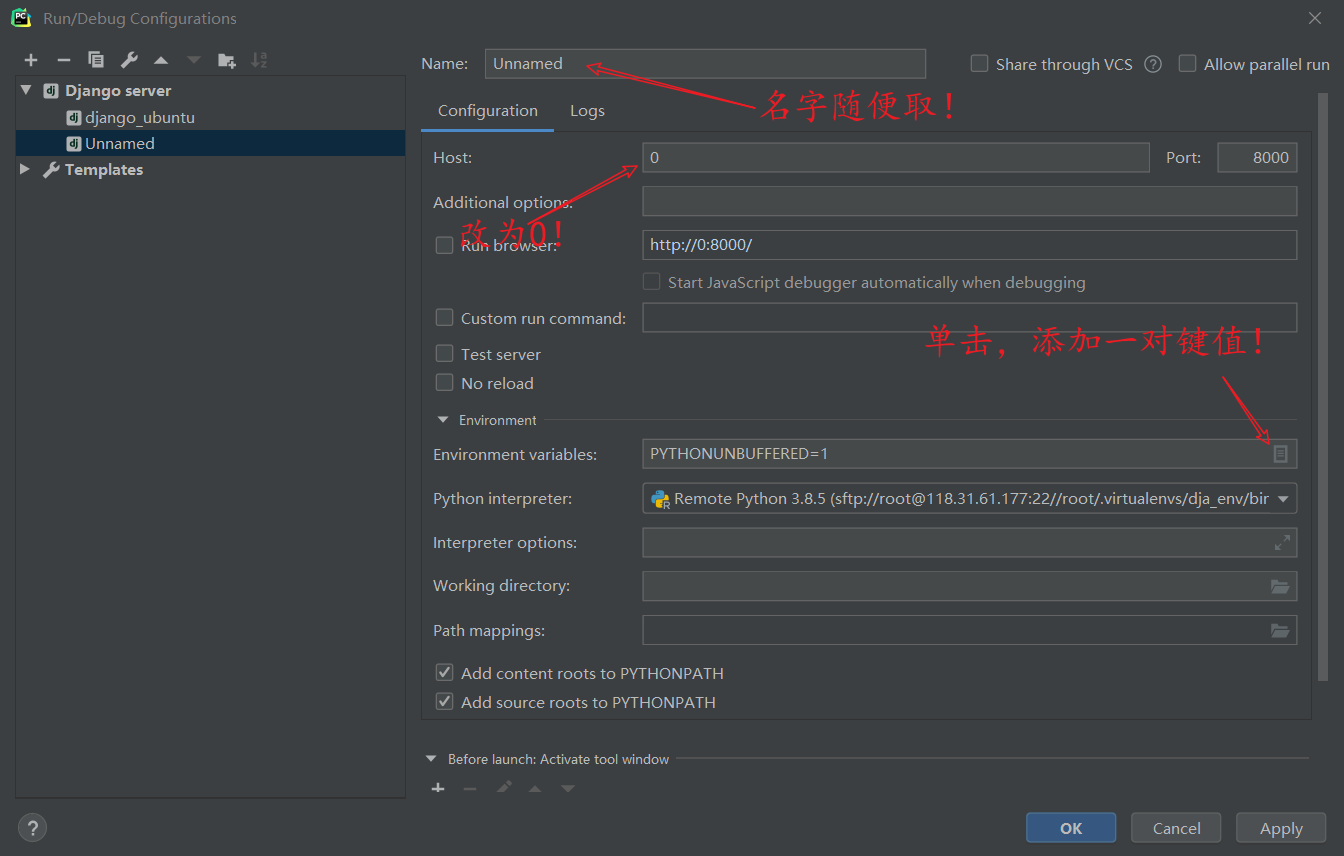Viewport: 1344px width, 856px height.
Task: Uncheck Add content roots to PYTHONPATH
Action: pos(445,673)
